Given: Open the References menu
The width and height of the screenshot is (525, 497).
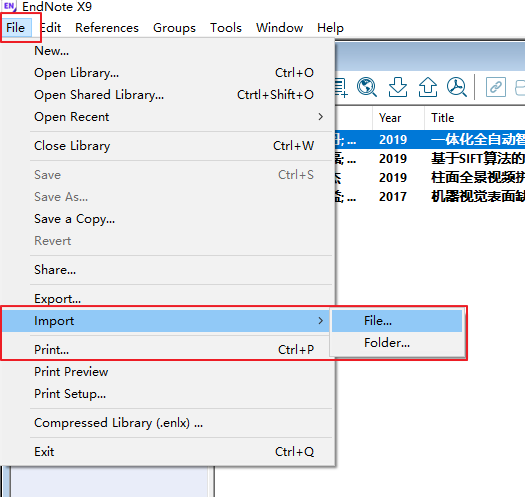Looking at the screenshot, I should tap(107, 27).
